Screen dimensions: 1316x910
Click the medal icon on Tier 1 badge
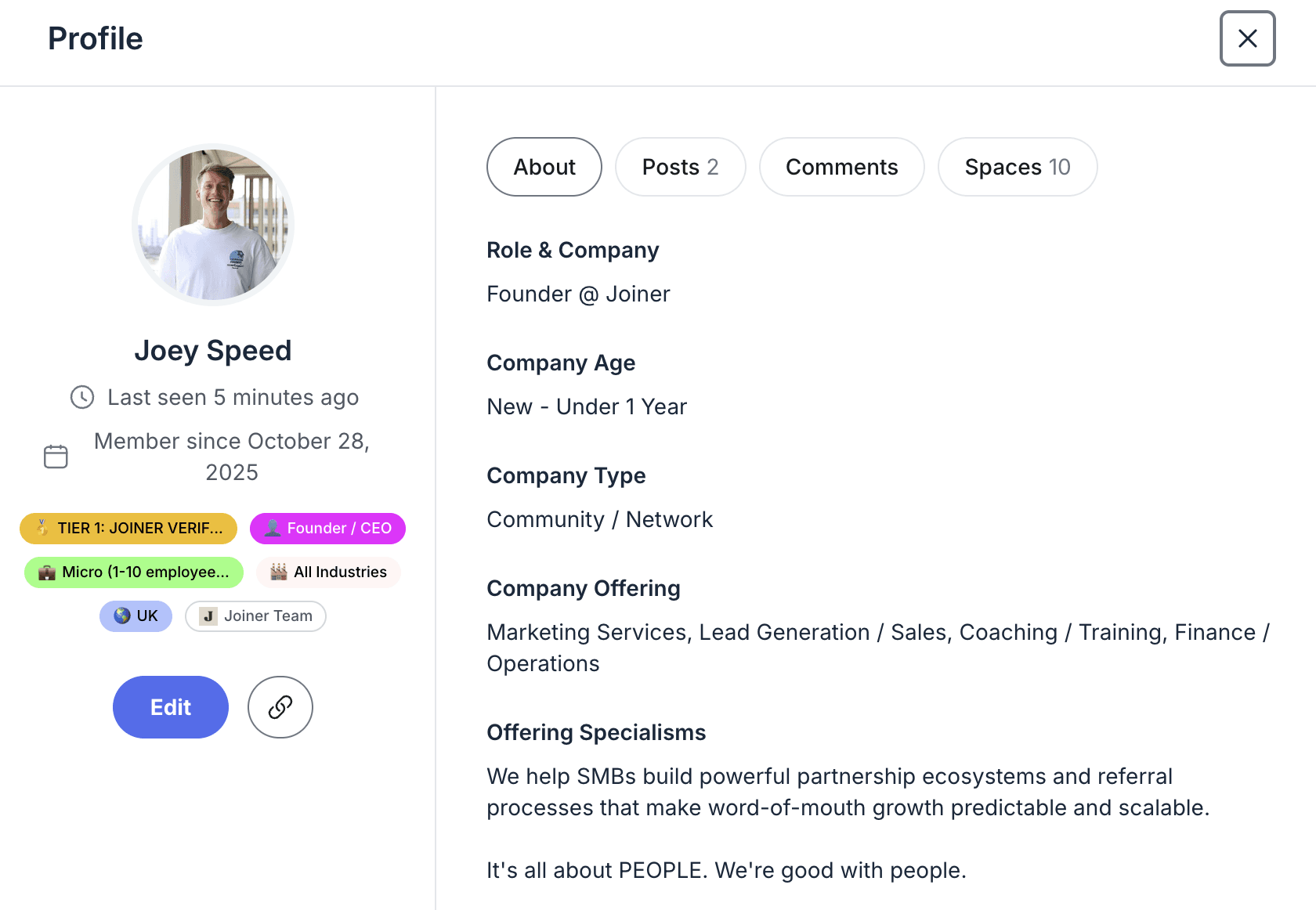pyautogui.click(x=42, y=528)
